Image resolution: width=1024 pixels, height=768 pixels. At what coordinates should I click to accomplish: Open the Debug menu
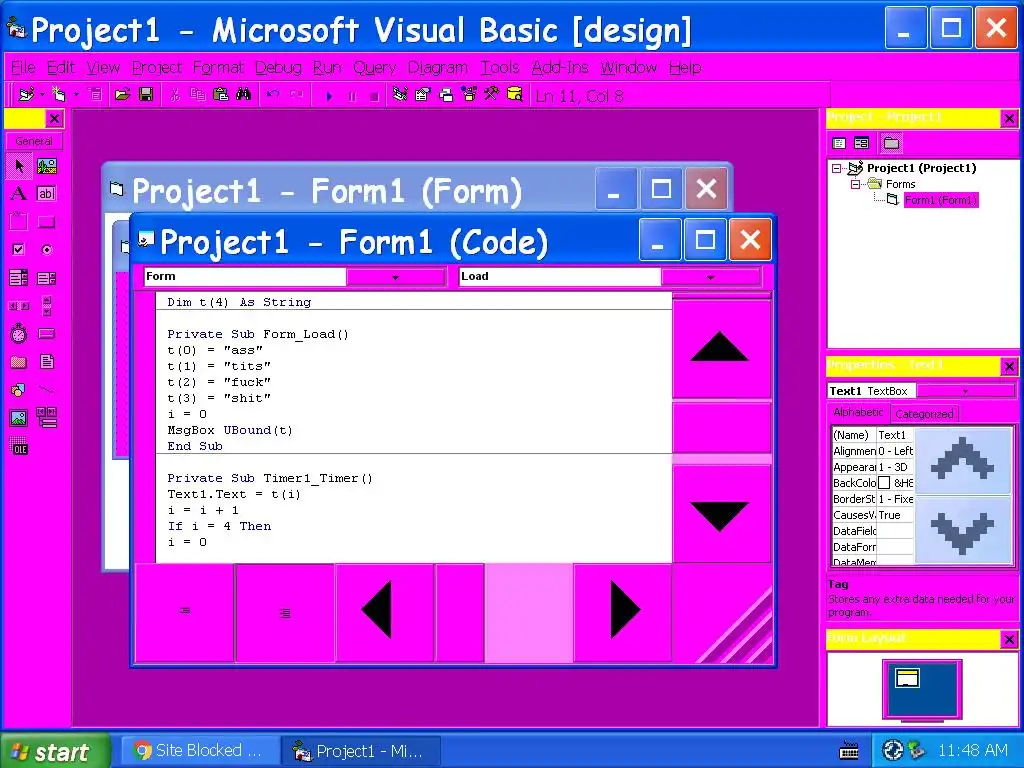pos(278,67)
